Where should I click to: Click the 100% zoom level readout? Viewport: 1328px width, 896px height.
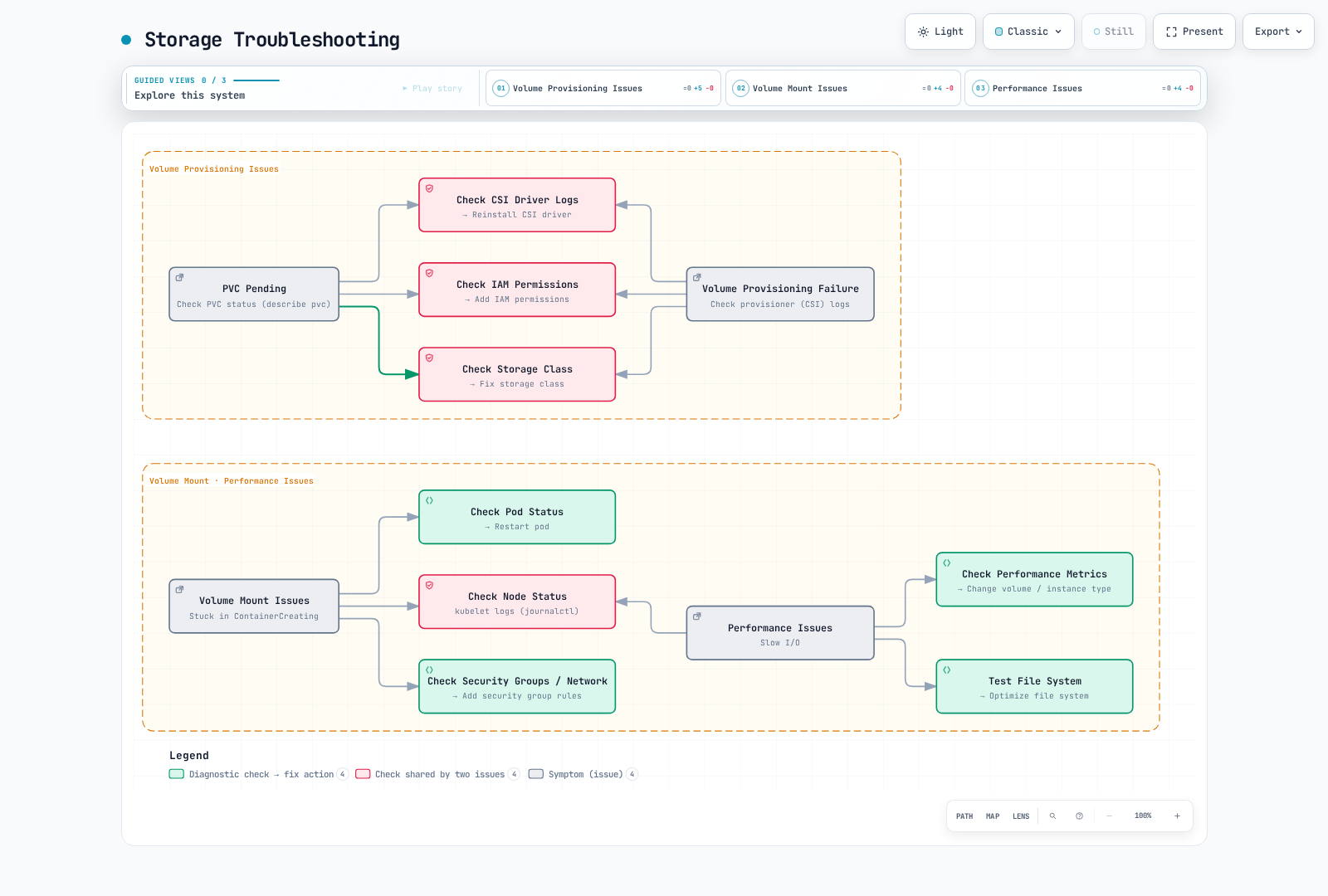[x=1143, y=816]
